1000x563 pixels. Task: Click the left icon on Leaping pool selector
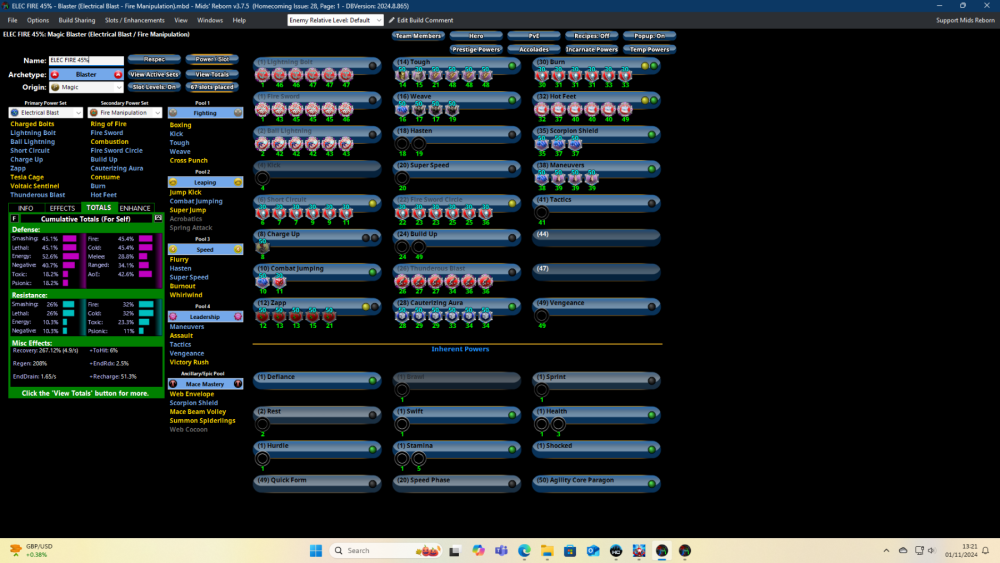pos(173,182)
